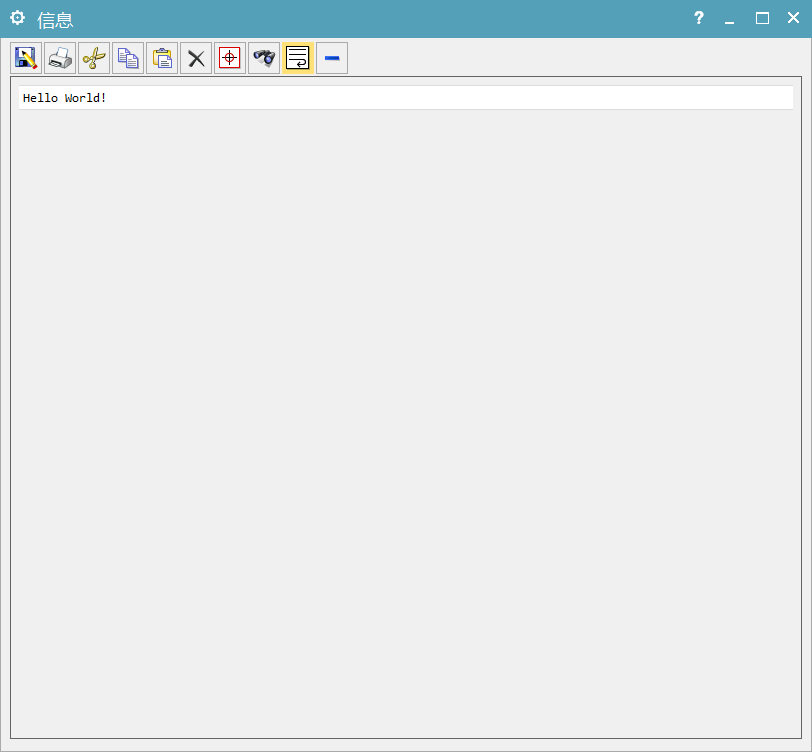Place cursor in the Hello World! line

[x=64, y=98]
